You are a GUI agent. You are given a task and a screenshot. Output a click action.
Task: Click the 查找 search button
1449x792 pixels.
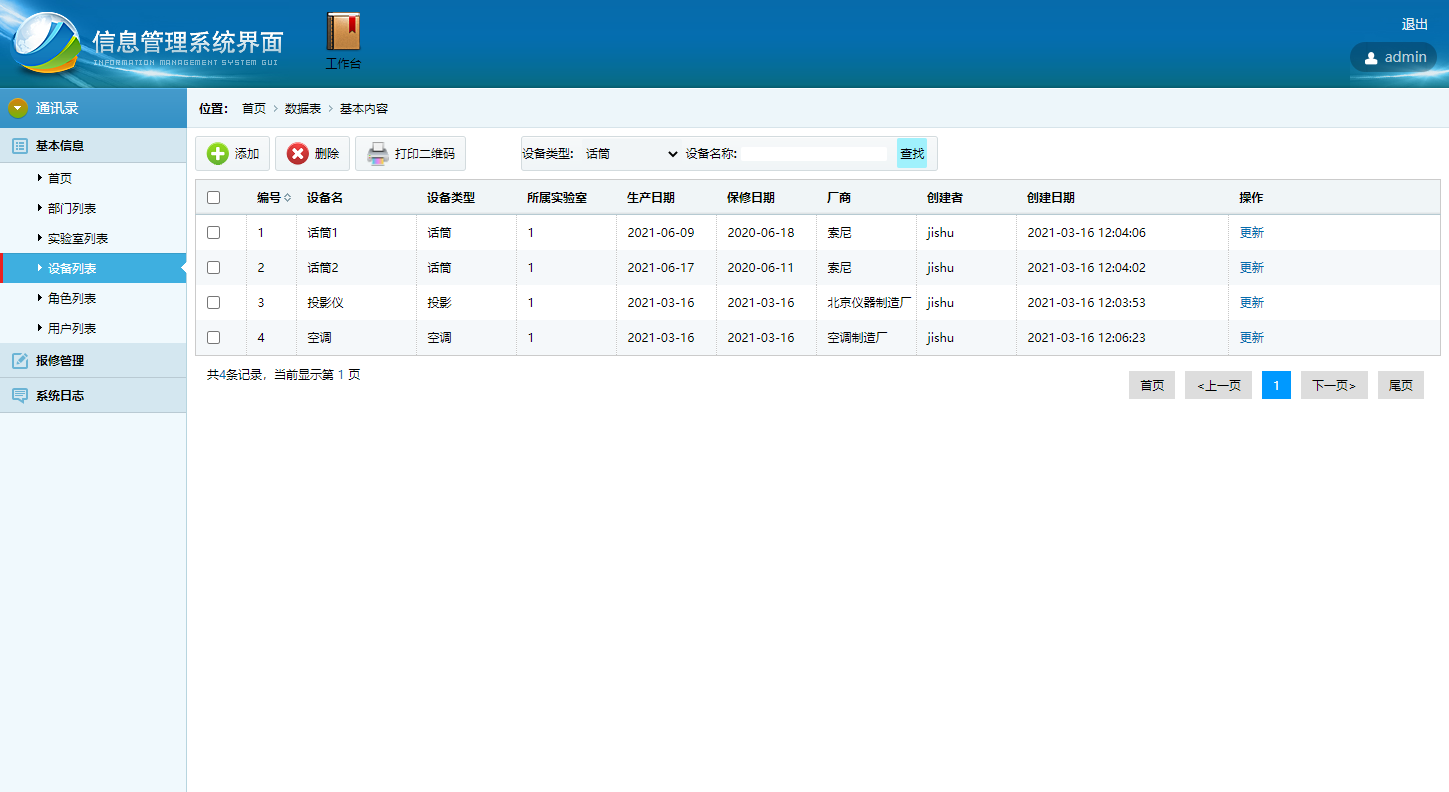point(912,154)
